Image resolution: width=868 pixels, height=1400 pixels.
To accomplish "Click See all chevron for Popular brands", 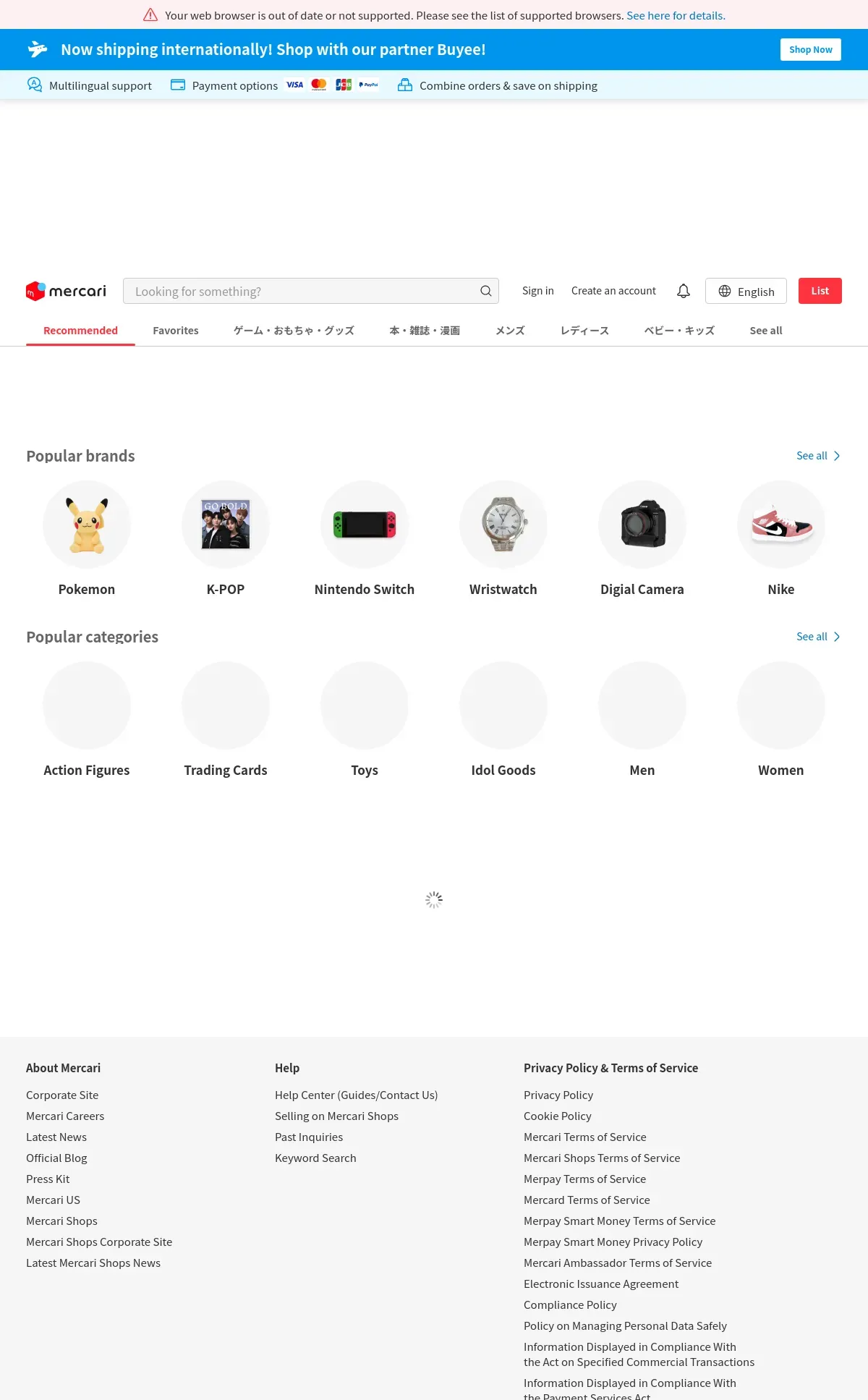I will [x=837, y=456].
